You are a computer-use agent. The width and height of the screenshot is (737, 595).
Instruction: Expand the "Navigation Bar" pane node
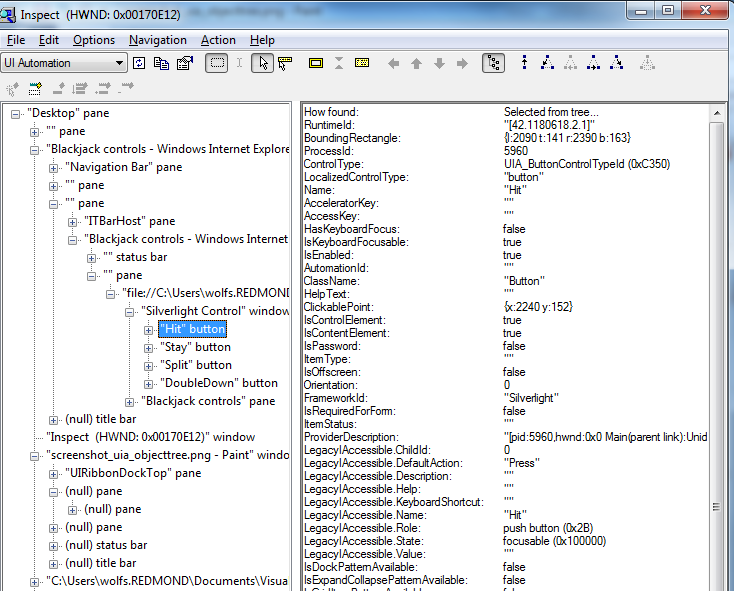tap(53, 167)
